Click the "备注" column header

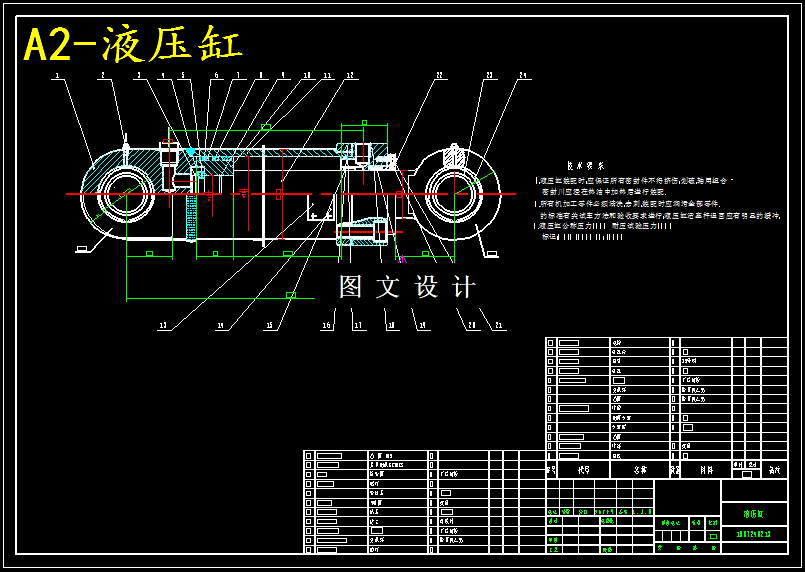click(774, 470)
